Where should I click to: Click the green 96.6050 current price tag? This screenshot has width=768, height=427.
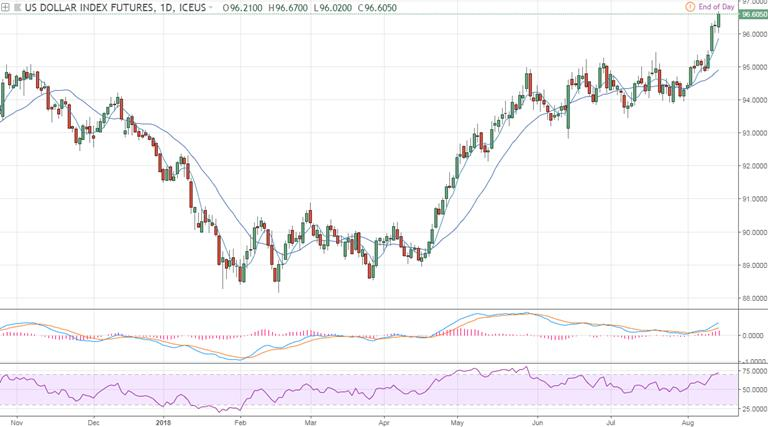pos(751,16)
